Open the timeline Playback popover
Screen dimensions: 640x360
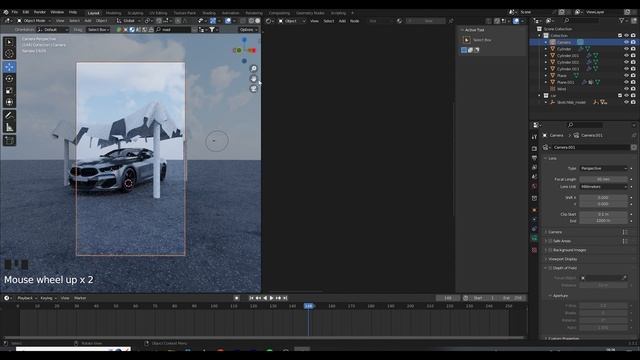coord(26,298)
